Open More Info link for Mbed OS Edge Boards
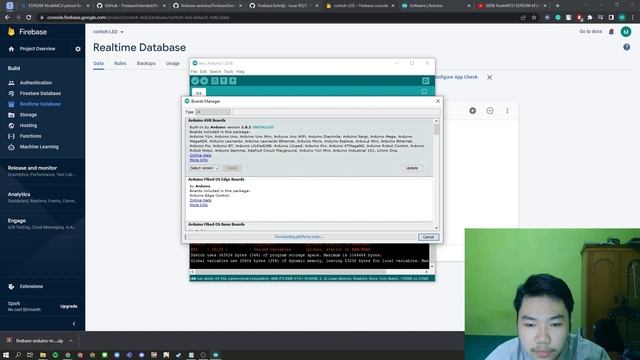 (199, 205)
